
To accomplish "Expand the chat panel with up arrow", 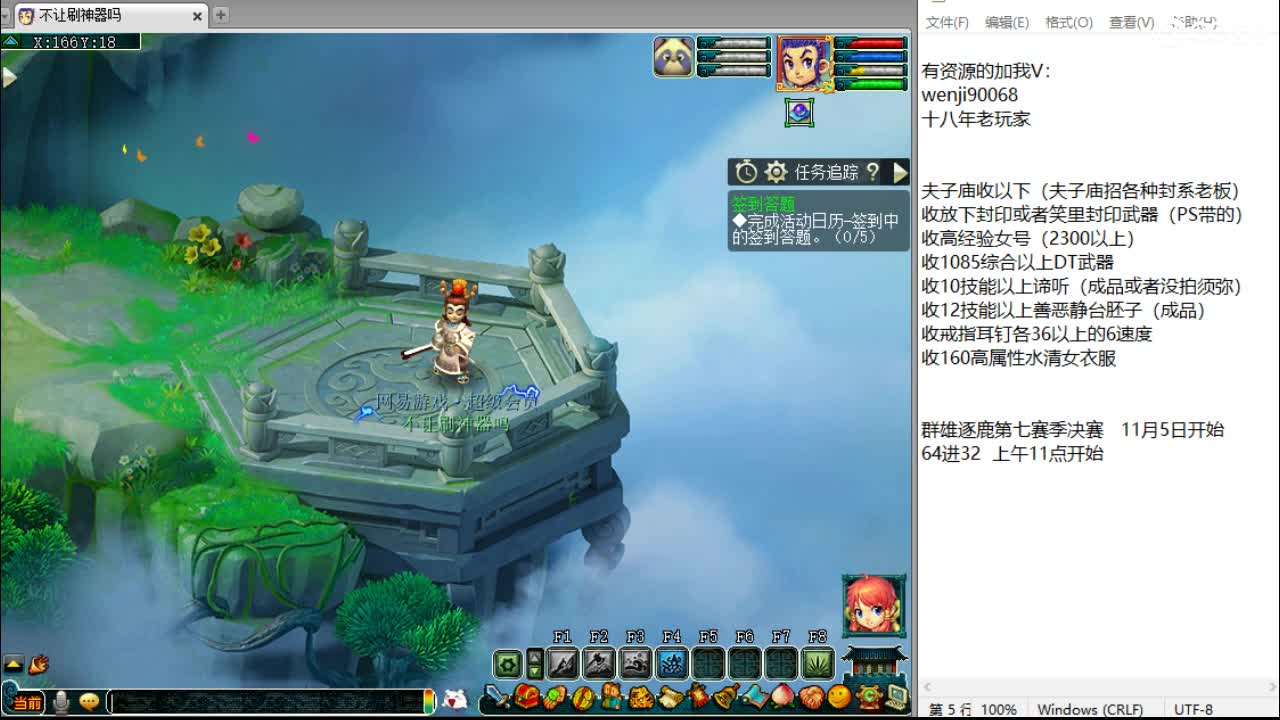I will click(13, 663).
